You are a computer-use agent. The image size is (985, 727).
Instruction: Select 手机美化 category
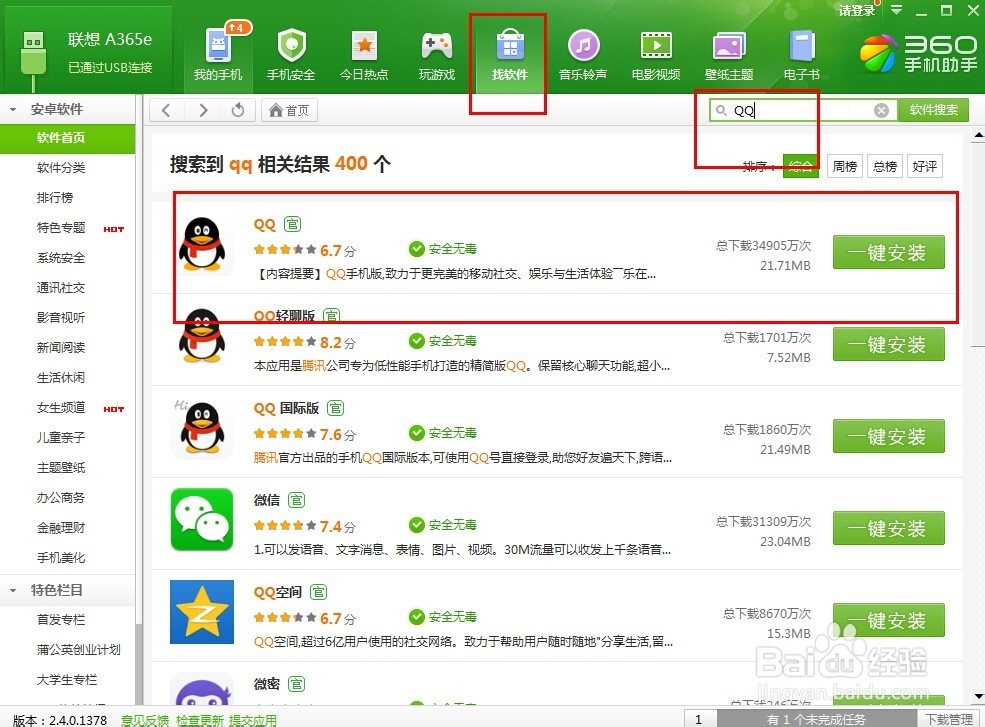coord(61,557)
